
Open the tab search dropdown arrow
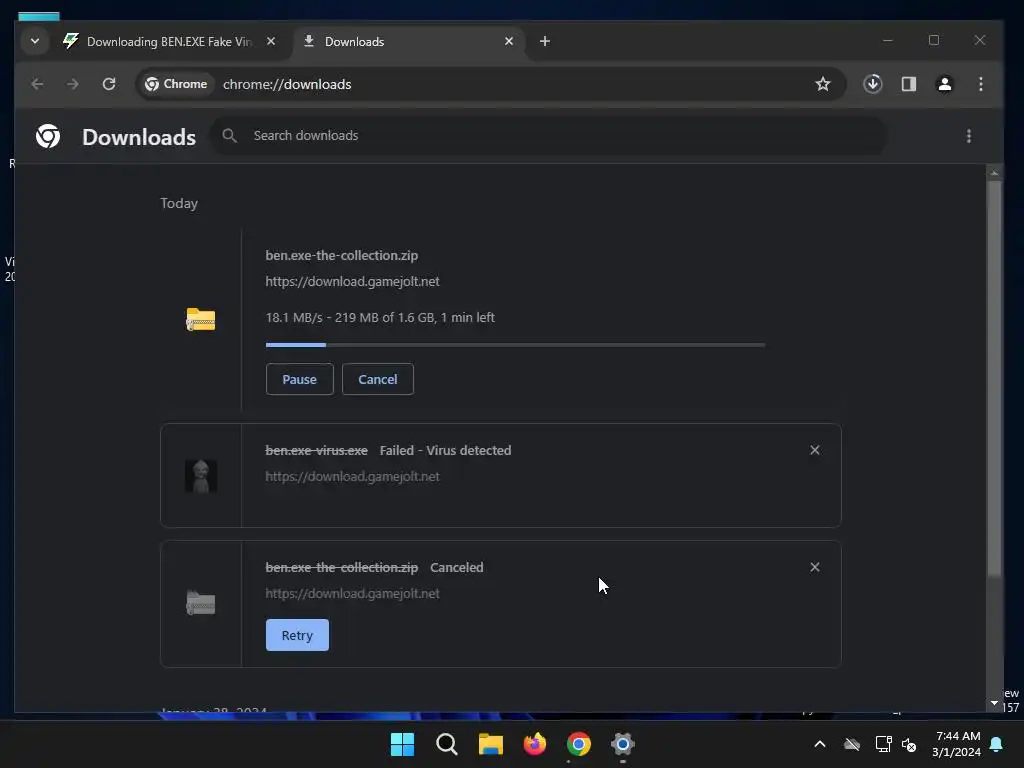tap(35, 41)
